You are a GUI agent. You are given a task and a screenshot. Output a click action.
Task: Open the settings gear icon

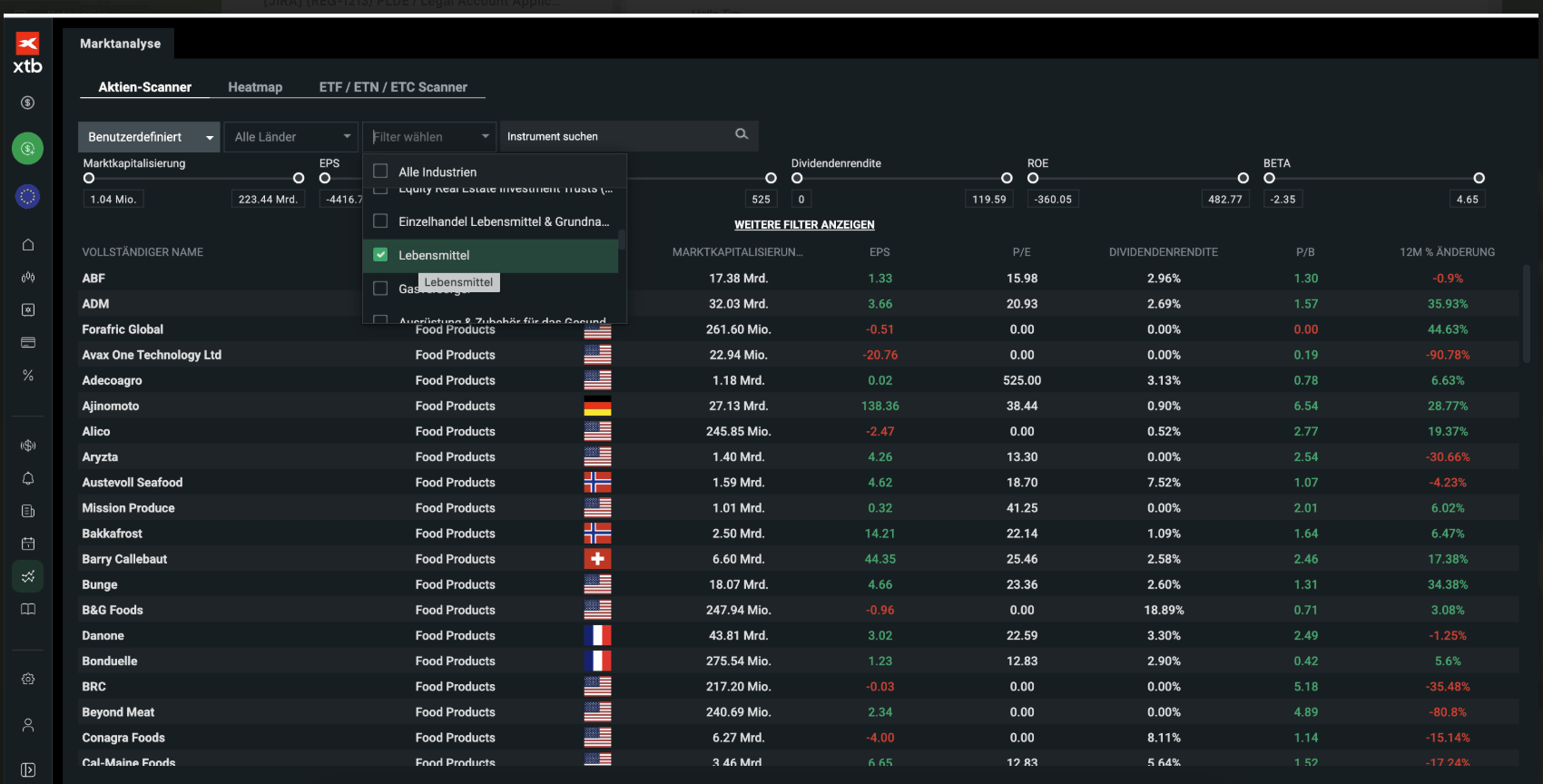tap(27, 679)
